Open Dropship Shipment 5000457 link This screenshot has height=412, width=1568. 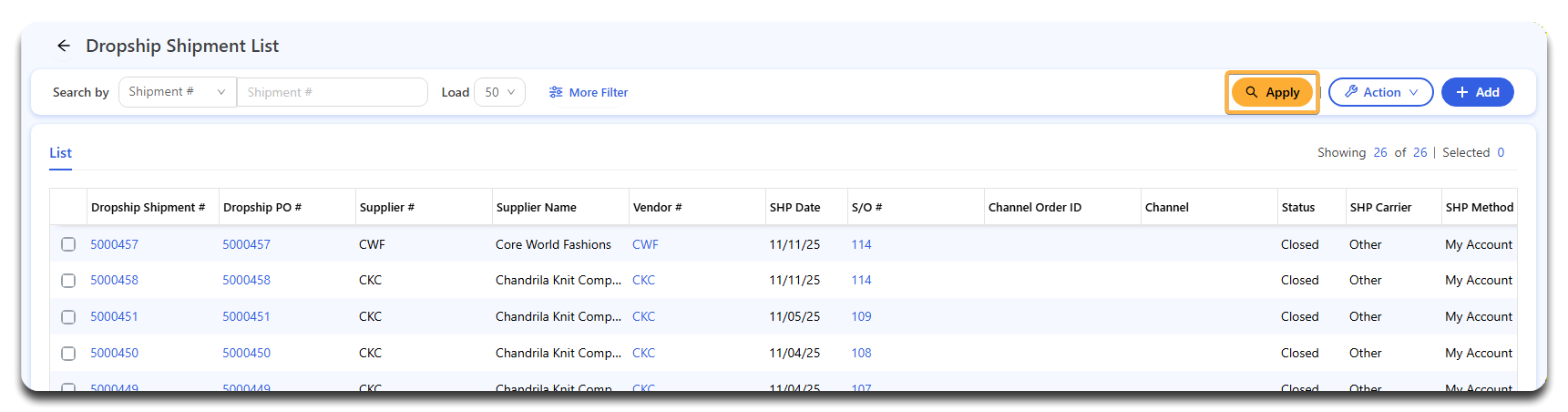coord(115,244)
